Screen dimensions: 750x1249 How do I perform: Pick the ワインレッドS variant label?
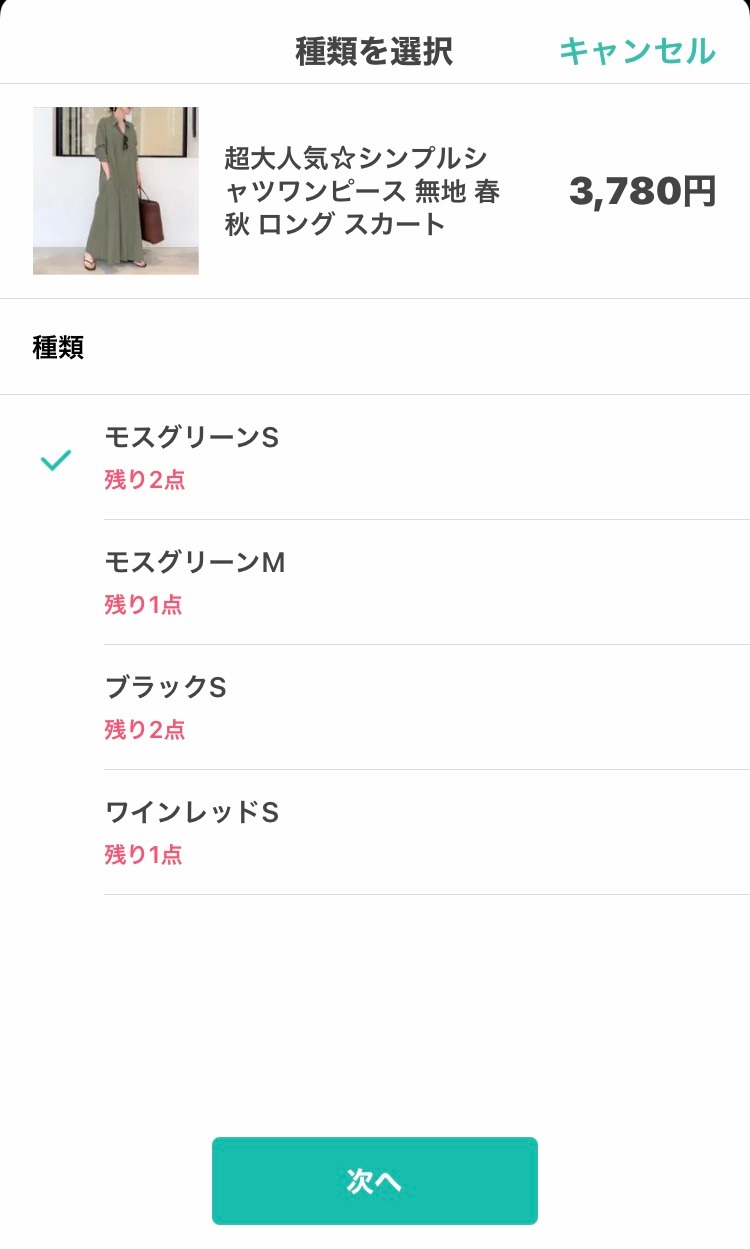192,813
